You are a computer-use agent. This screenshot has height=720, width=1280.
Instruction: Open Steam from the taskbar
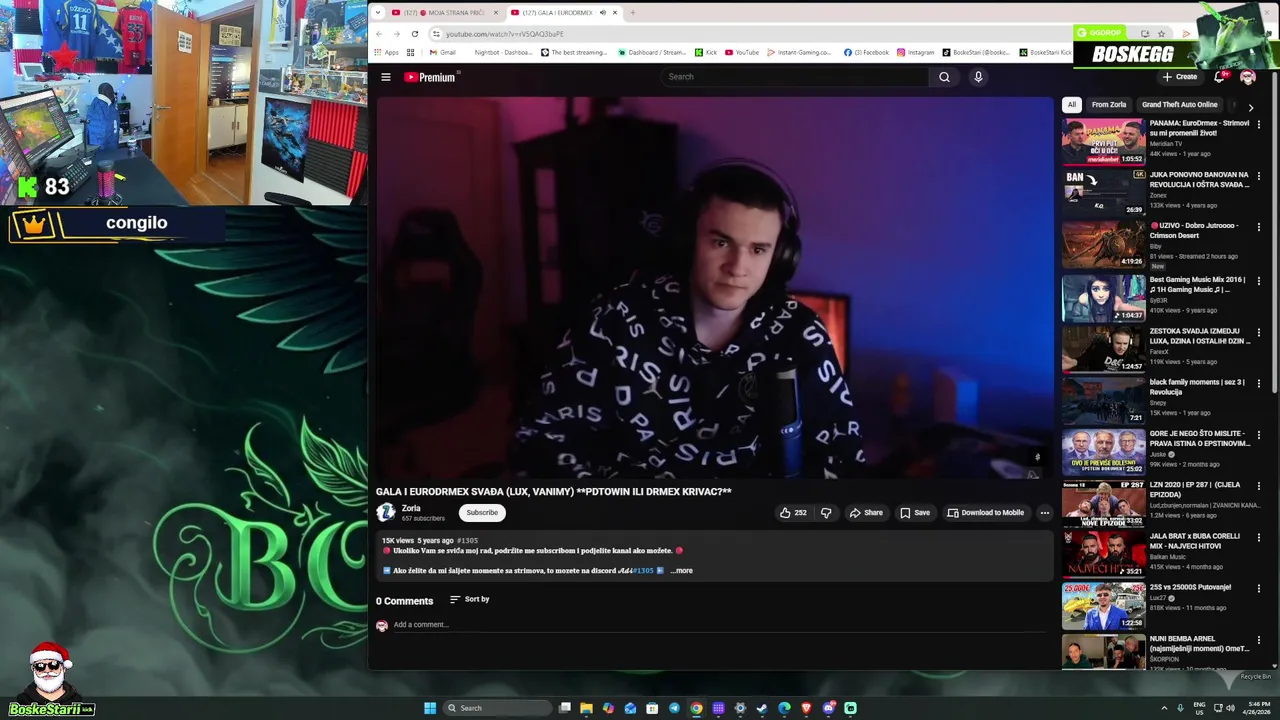pyautogui.click(x=762, y=708)
